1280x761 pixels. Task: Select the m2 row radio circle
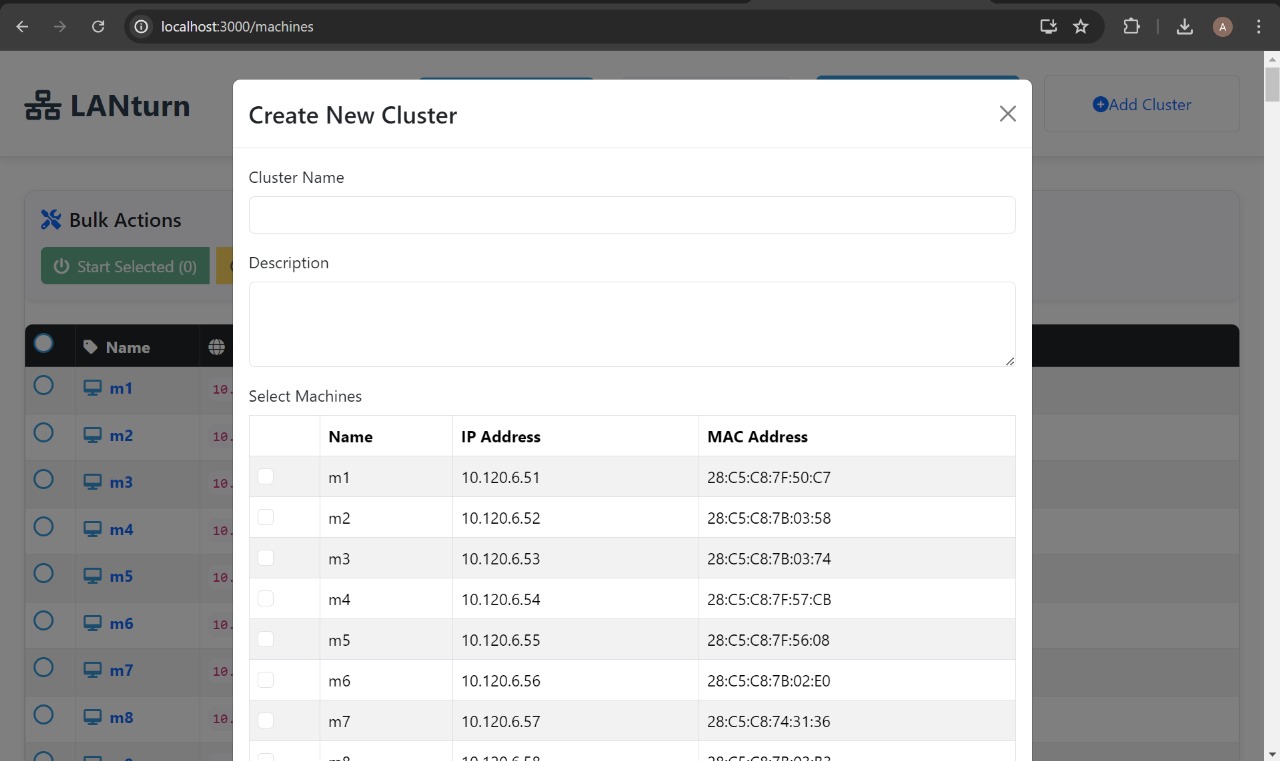click(43, 432)
